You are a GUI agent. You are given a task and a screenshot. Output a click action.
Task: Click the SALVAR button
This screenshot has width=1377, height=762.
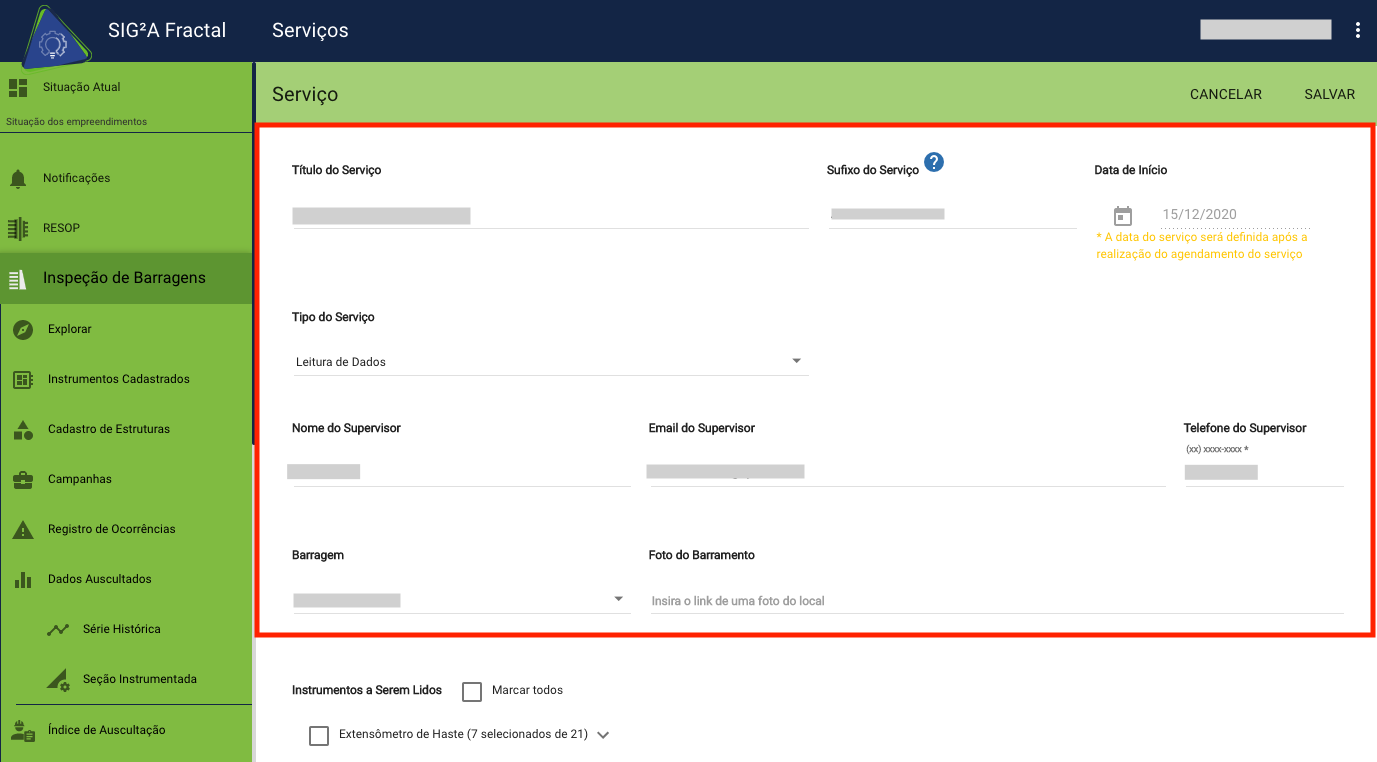[x=1329, y=94]
